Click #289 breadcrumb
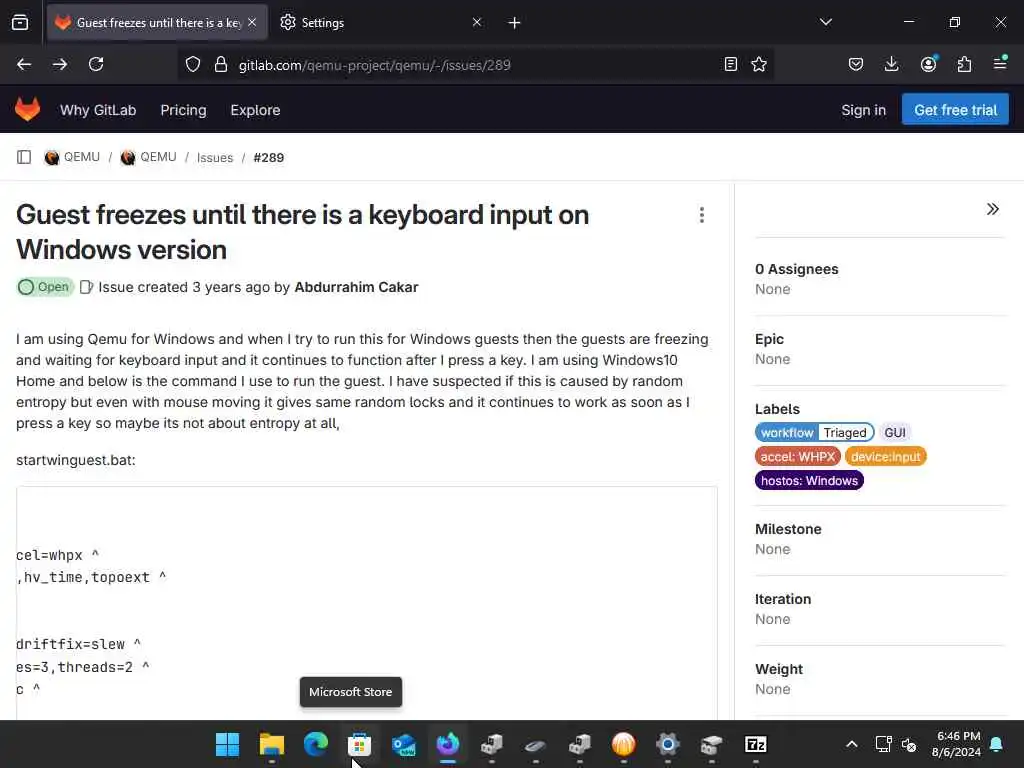This screenshot has width=1024, height=768. tap(268, 158)
